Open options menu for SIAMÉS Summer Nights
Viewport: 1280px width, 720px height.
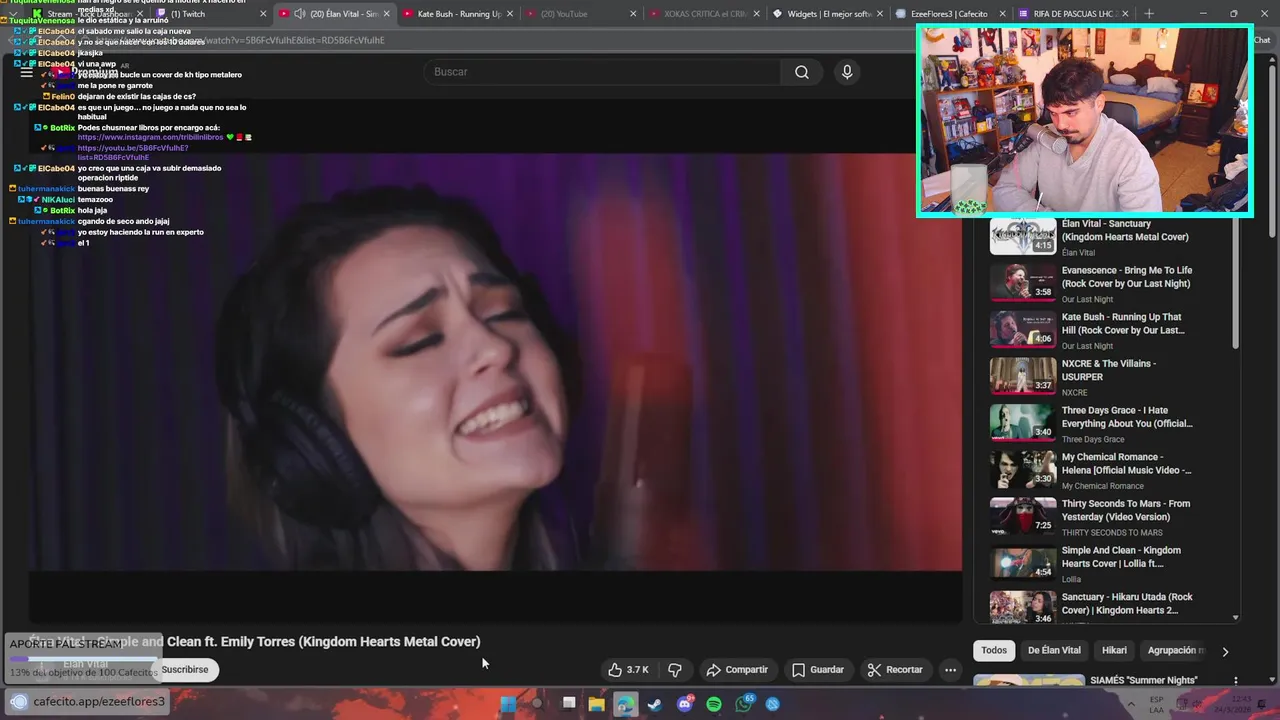coord(1235,681)
